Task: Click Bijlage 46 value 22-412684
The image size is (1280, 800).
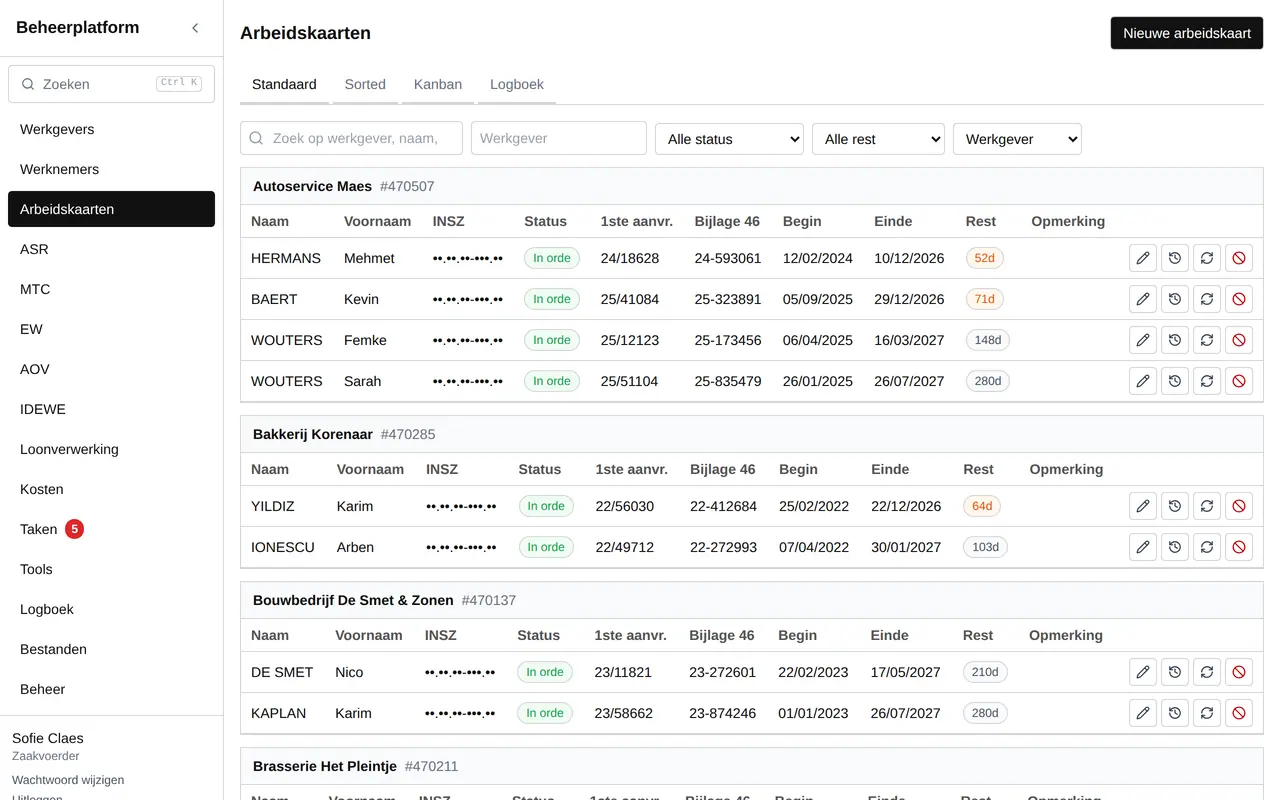Action: 723,506
